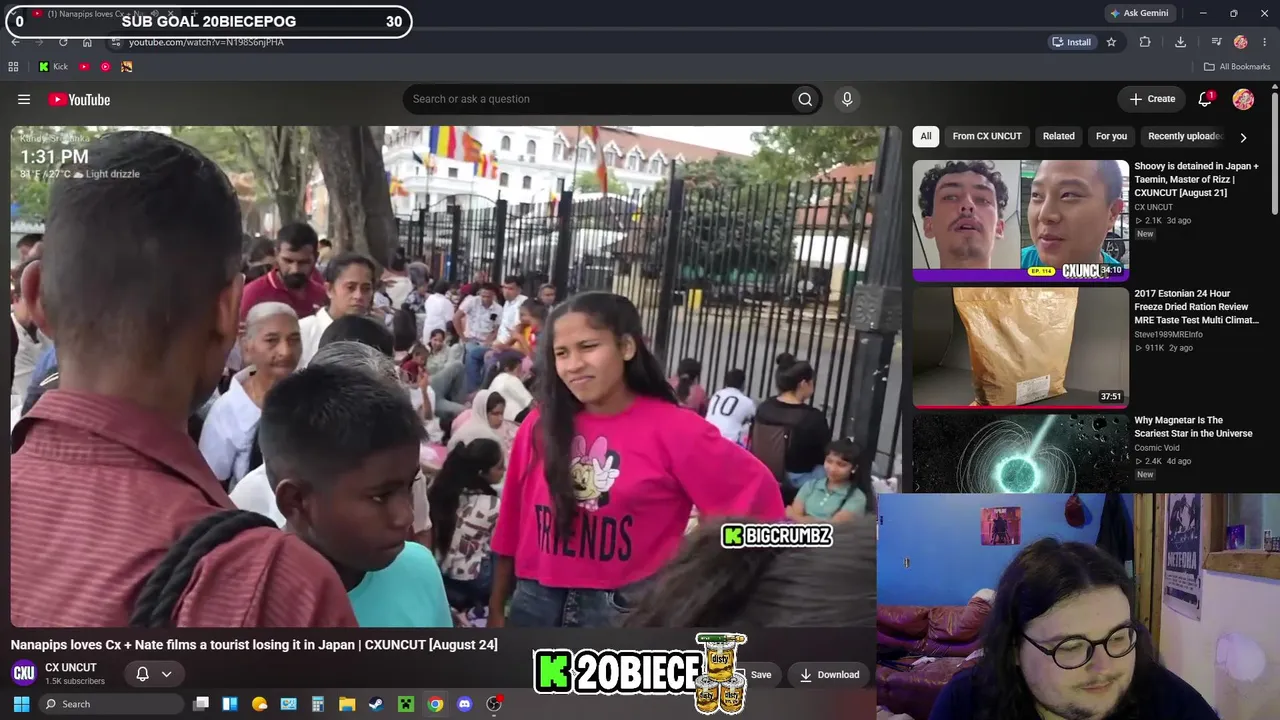
Task: Open the Cosmic Void channel name
Action: point(1158,448)
